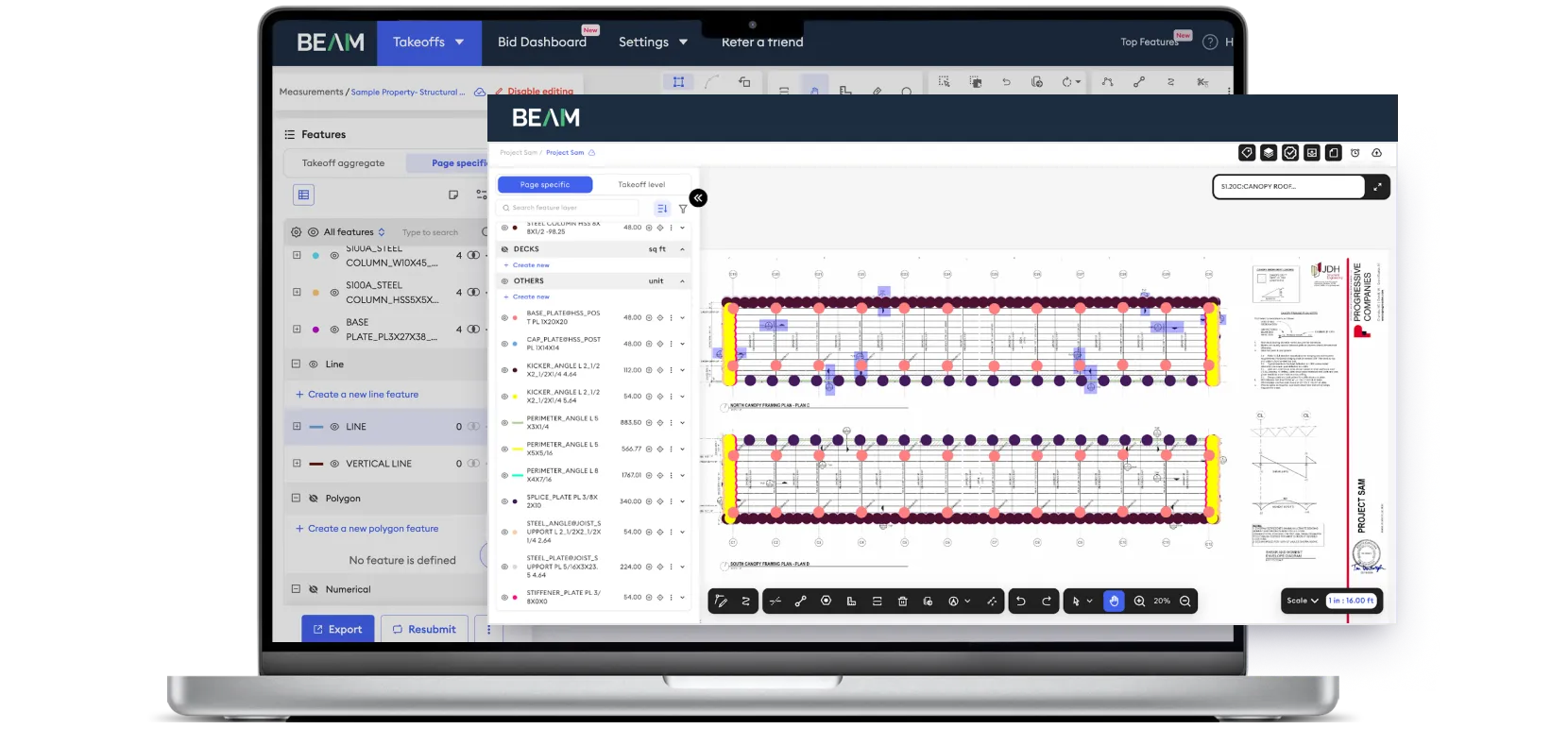Open the Scale dropdown
This screenshot has width=1568, height=729.
[1303, 602]
